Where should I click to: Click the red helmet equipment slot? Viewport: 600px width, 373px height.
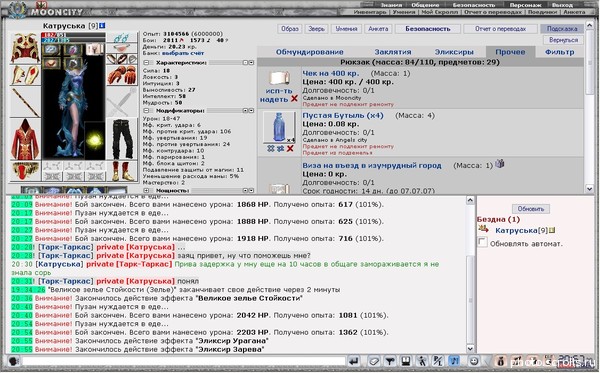coord(25,48)
